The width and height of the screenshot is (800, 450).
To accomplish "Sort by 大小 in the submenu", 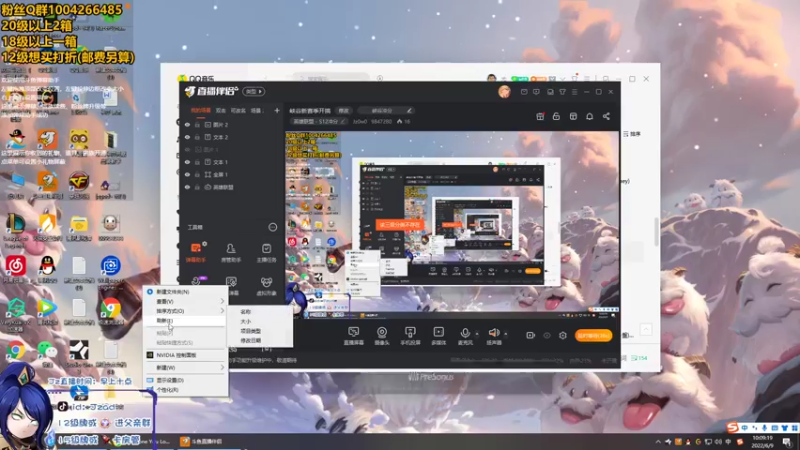I will (x=260, y=321).
